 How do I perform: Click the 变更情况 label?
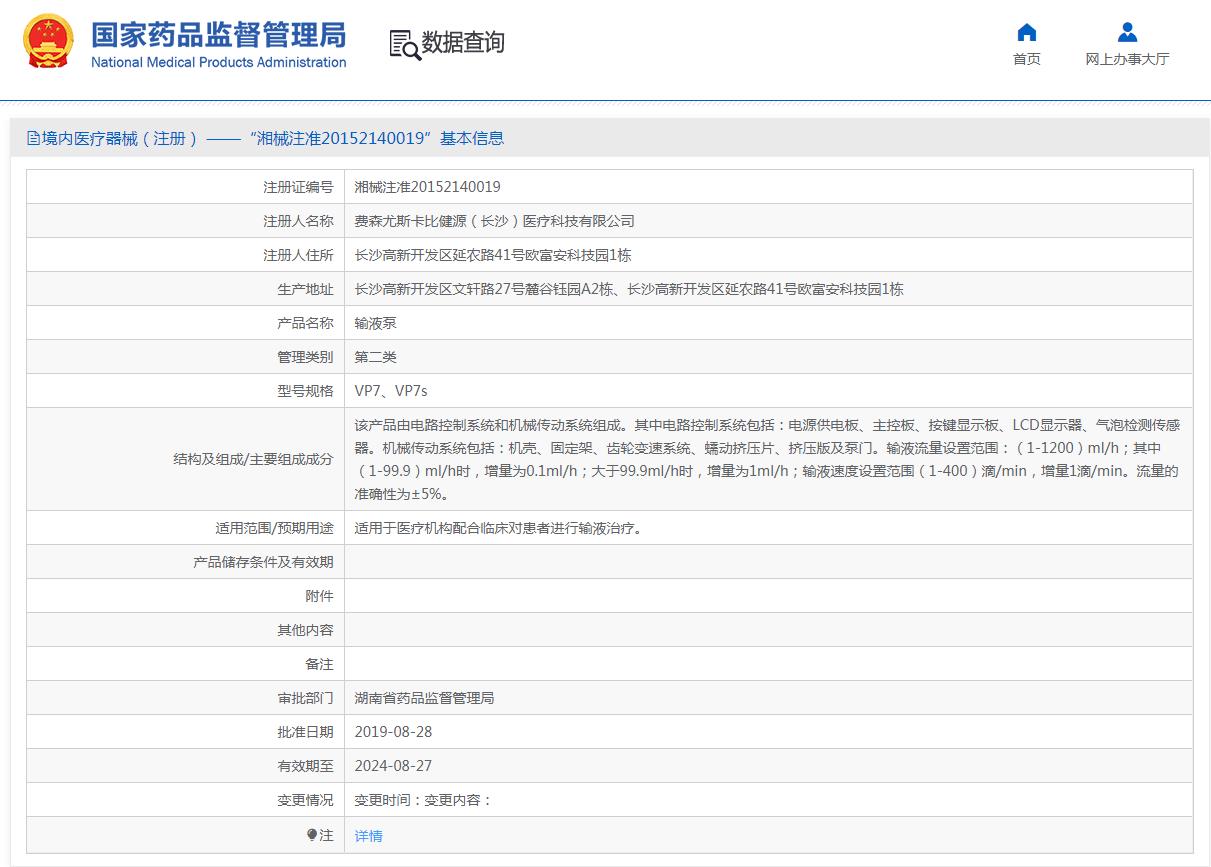[305, 800]
